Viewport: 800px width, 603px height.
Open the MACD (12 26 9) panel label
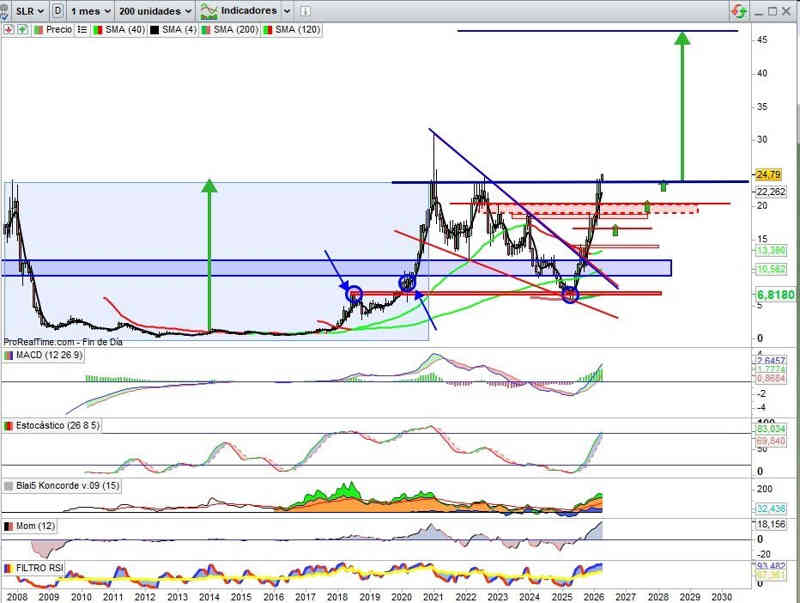tap(49, 355)
